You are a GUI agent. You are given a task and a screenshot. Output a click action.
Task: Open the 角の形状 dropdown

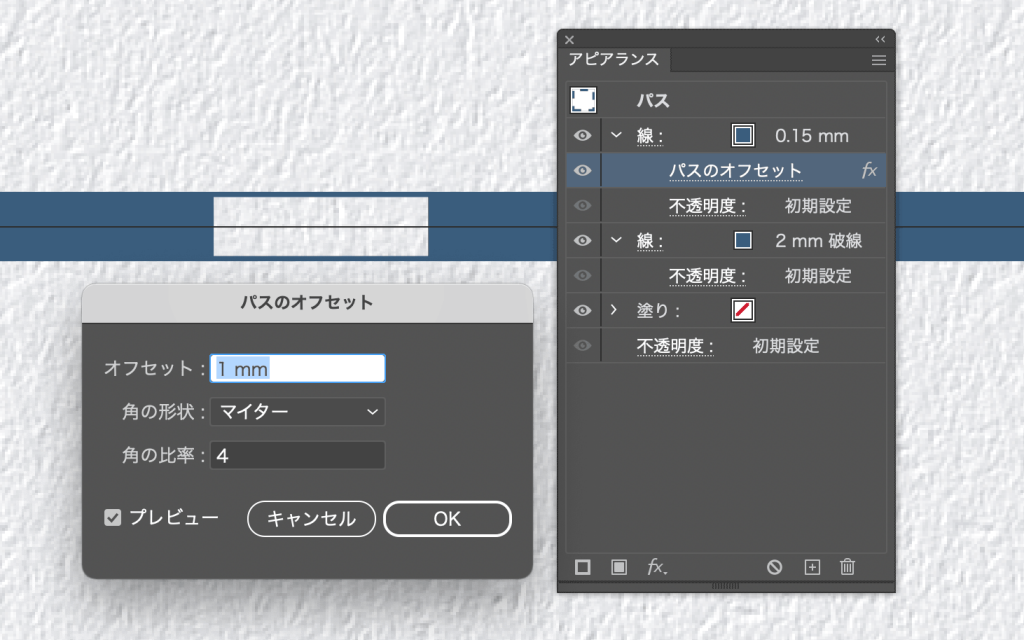pyautogui.click(x=297, y=411)
